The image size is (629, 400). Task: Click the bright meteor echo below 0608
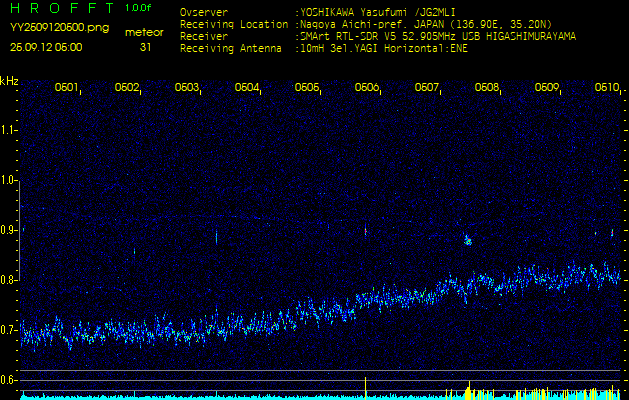(467, 240)
